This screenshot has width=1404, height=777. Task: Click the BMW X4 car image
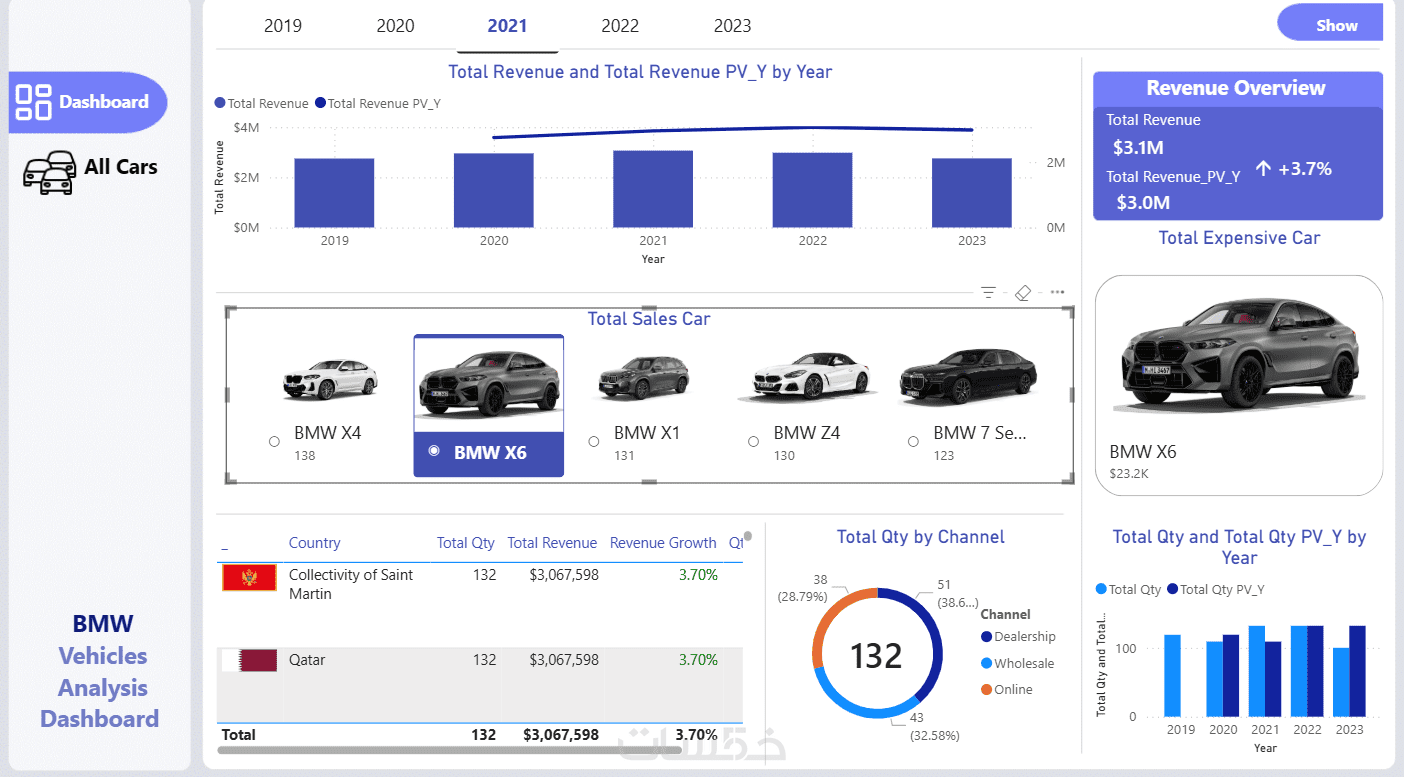[x=329, y=380]
